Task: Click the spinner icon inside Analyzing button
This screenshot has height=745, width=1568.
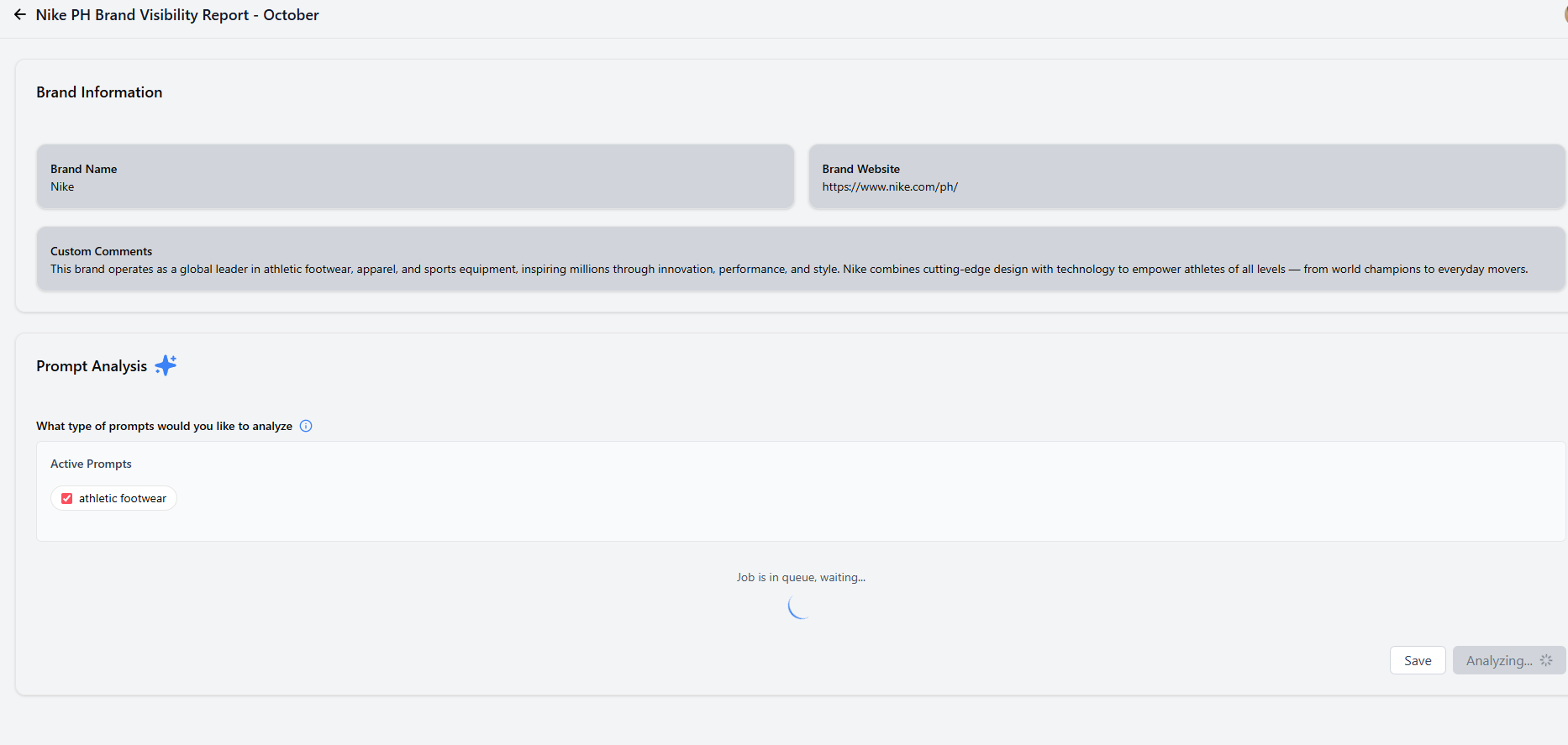Action: (x=1546, y=661)
